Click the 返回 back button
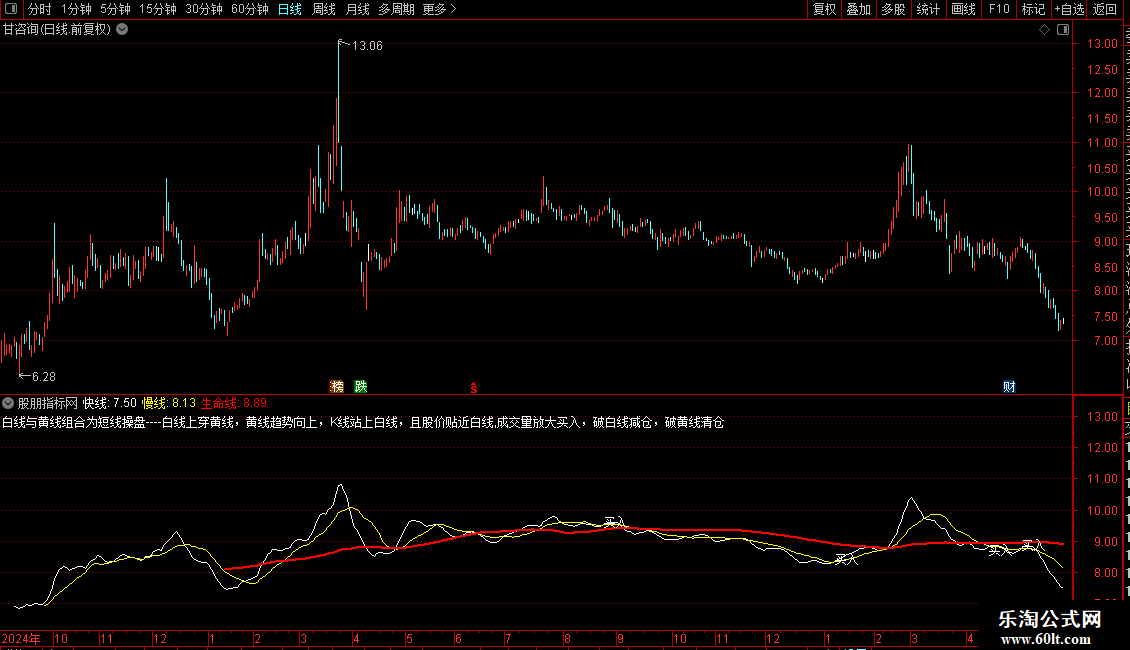 (x=1105, y=9)
